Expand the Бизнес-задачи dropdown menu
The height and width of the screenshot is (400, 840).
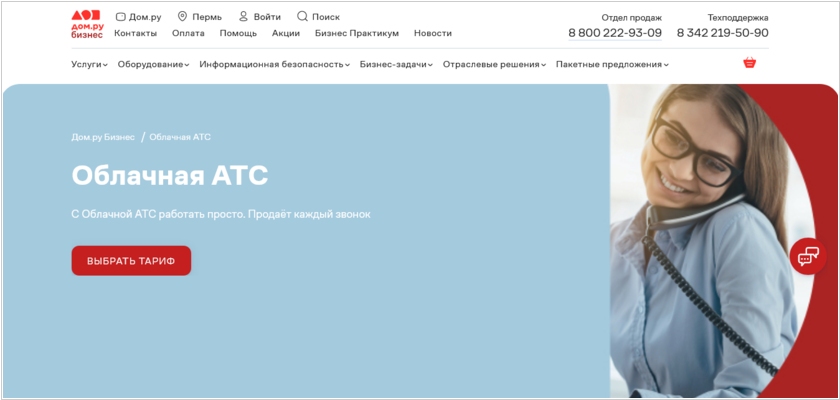(396, 64)
